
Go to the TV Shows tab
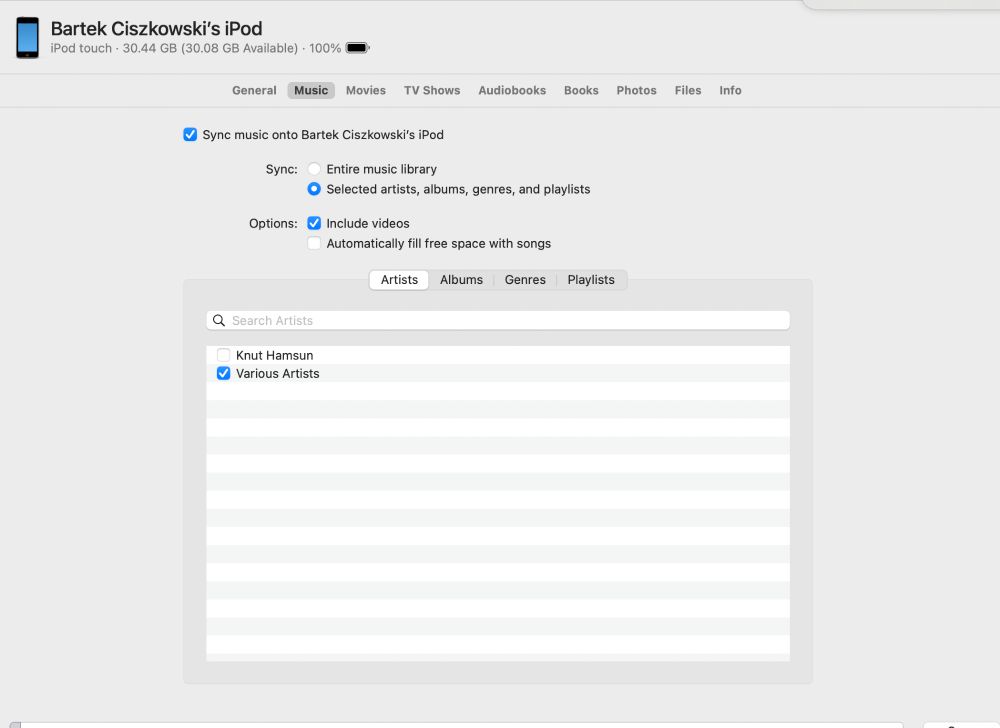point(432,91)
